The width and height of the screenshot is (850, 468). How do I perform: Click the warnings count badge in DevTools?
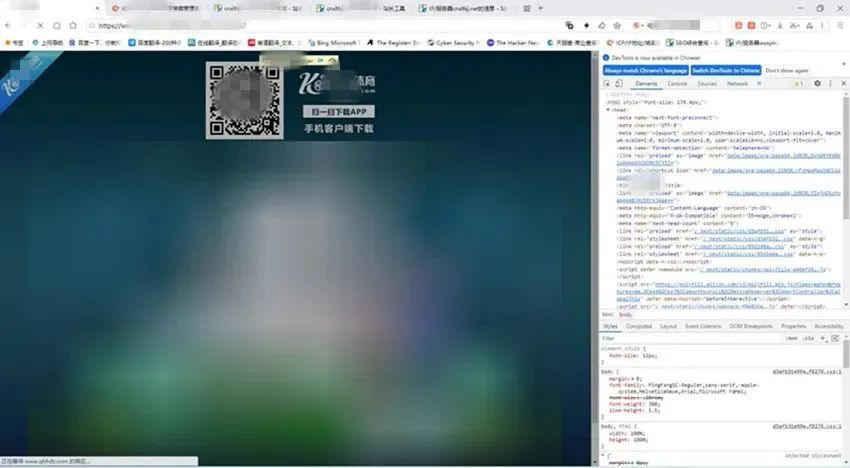coord(800,83)
